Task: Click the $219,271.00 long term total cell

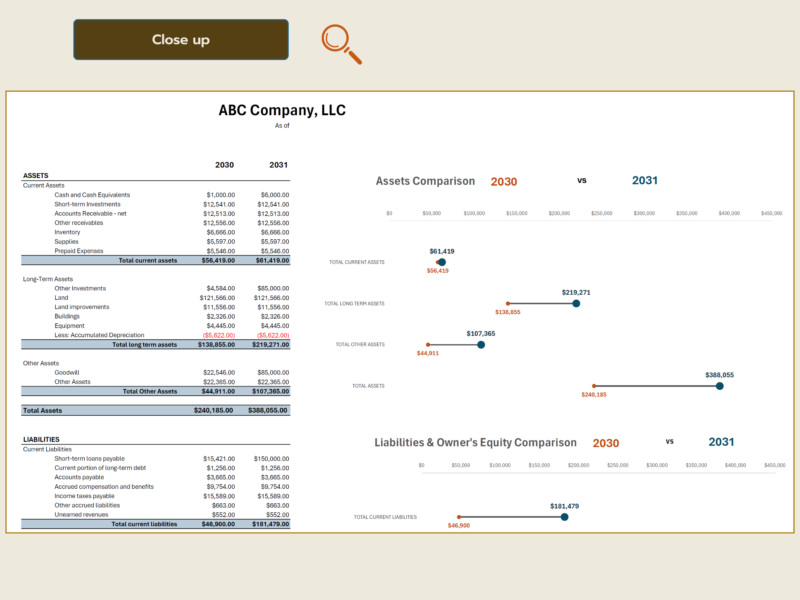Action: [x=270, y=345]
